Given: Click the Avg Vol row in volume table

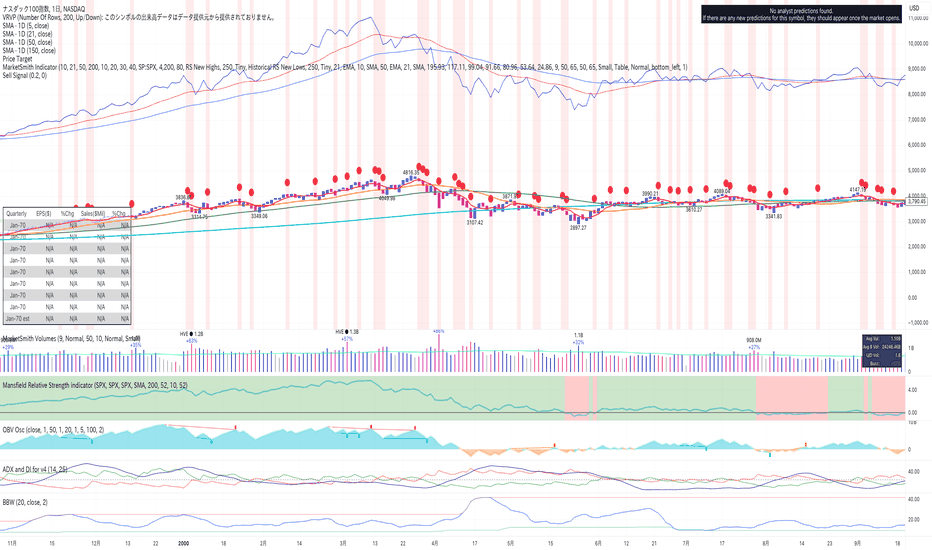Looking at the screenshot, I should (x=882, y=339).
